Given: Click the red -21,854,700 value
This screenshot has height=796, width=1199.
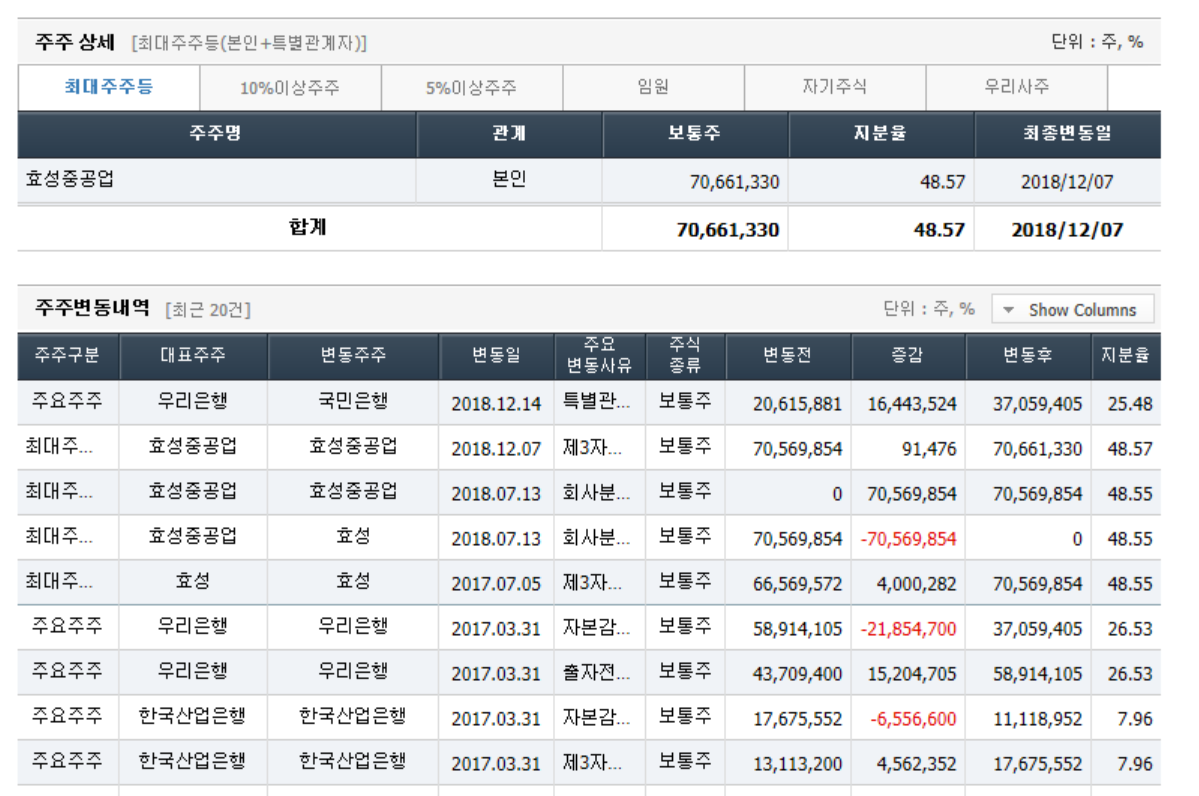Looking at the screenshot, I should 908,629.
